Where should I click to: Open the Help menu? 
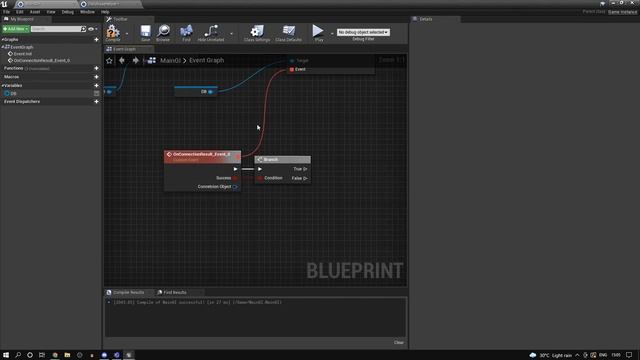click(105, 12)
